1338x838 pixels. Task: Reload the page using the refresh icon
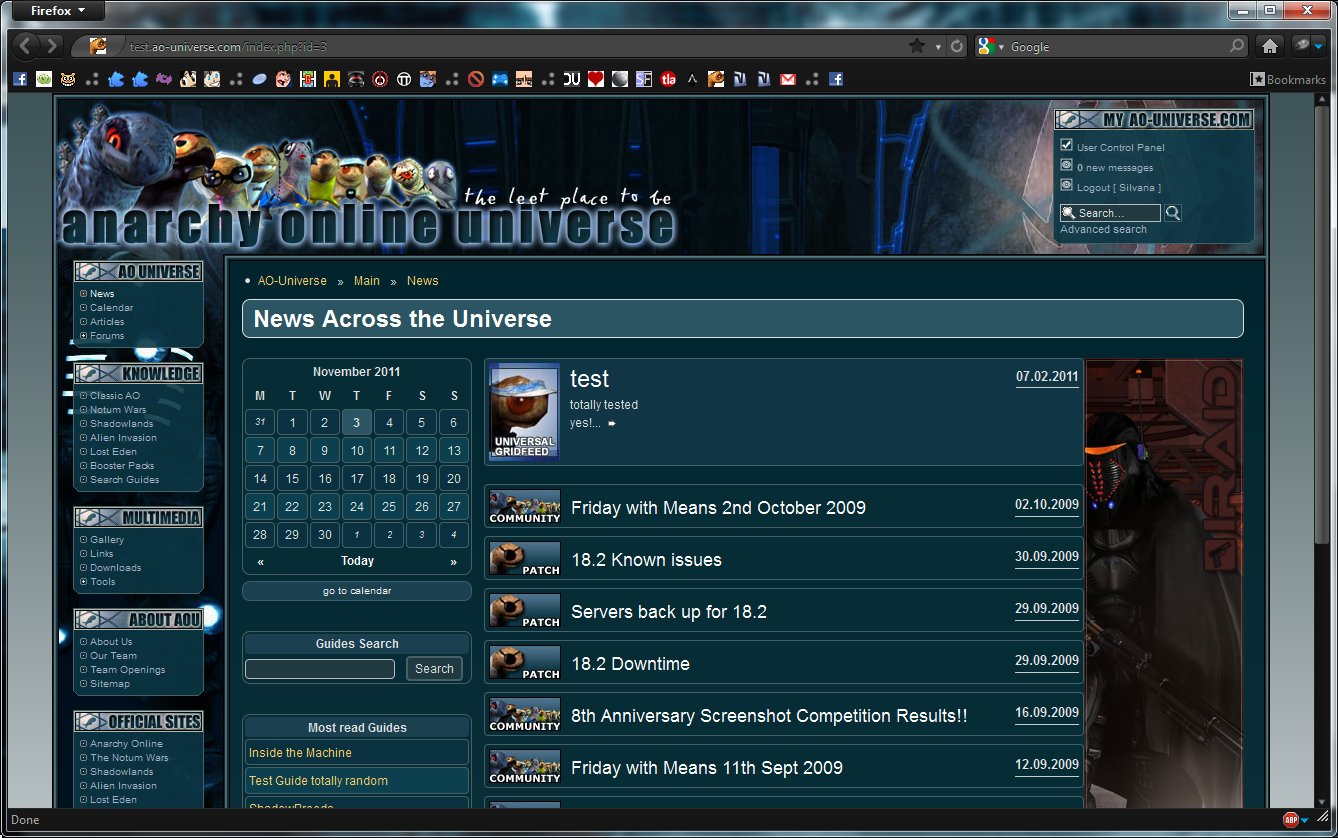click(957, 46)
